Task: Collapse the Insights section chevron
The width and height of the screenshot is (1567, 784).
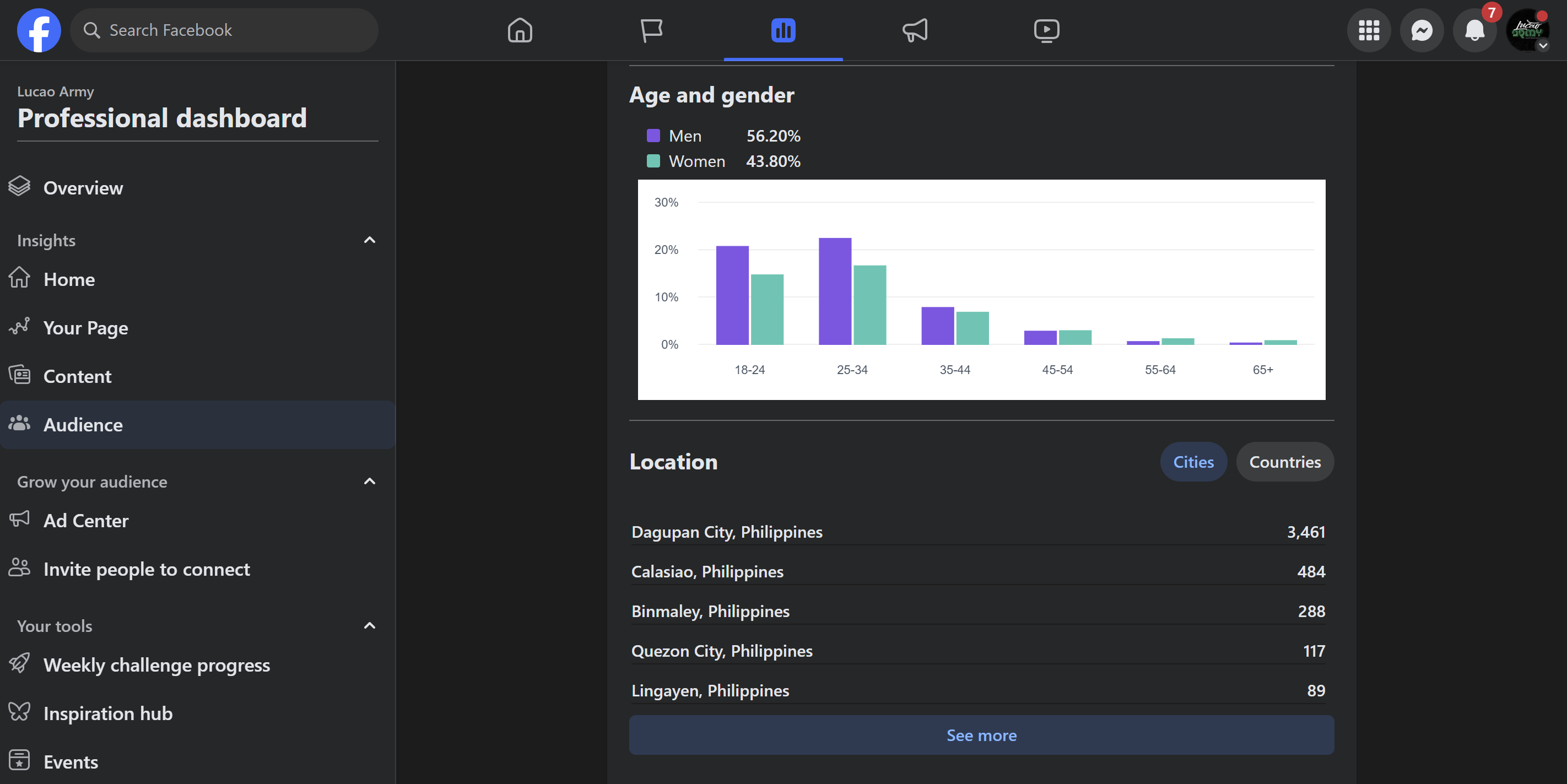Action: point(369,240)
